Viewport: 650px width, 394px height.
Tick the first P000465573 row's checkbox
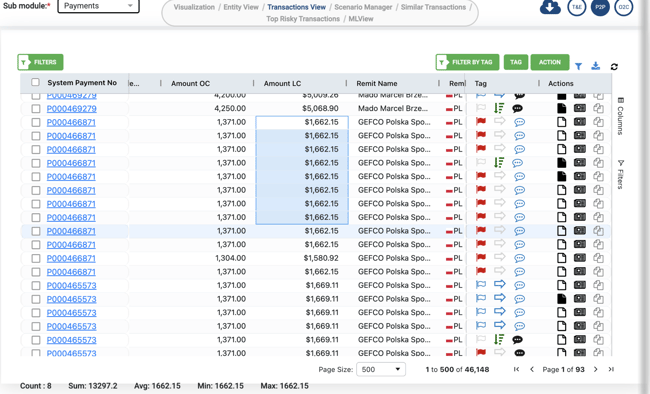click(x=36, y=286)
